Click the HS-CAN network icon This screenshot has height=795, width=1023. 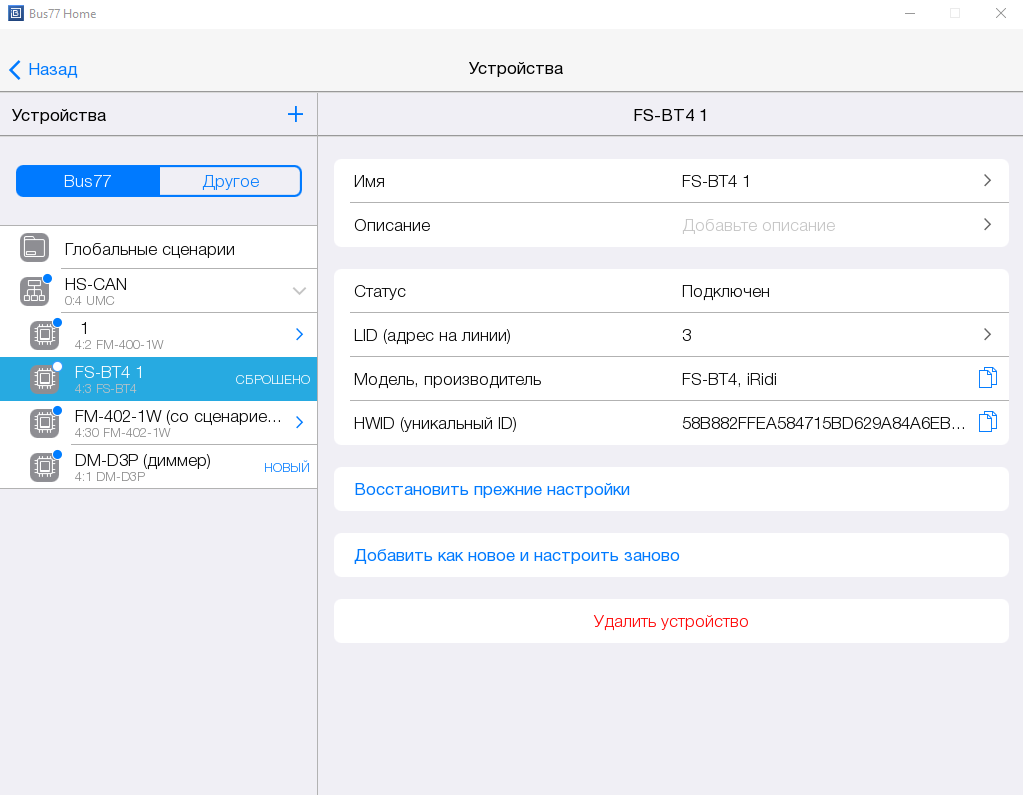34,291
